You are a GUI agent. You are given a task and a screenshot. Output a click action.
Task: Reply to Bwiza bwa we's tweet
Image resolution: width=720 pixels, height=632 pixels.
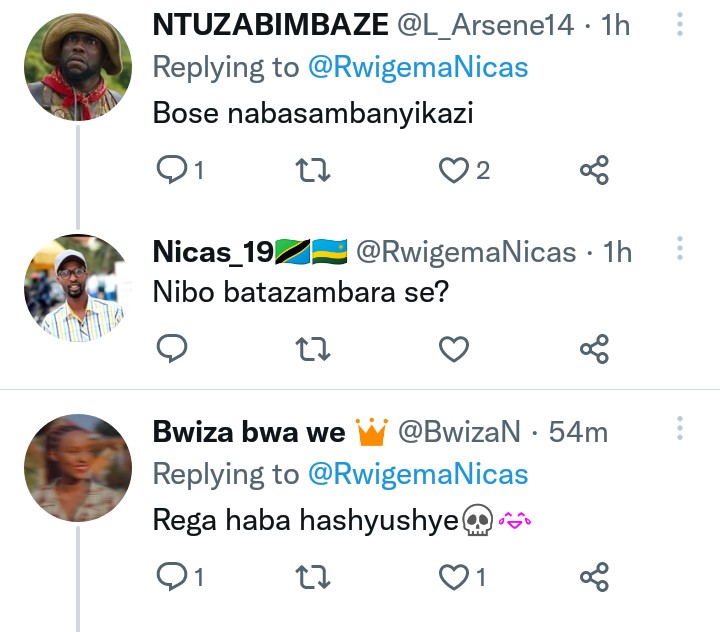173,577
